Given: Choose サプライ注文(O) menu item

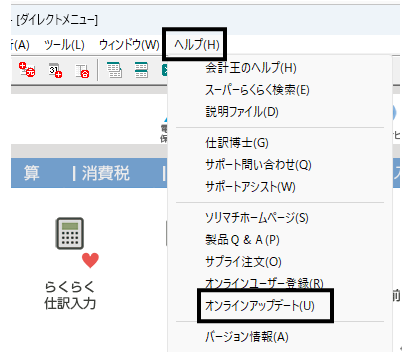Looking at the screenshot, I should (x=280, y=262).
